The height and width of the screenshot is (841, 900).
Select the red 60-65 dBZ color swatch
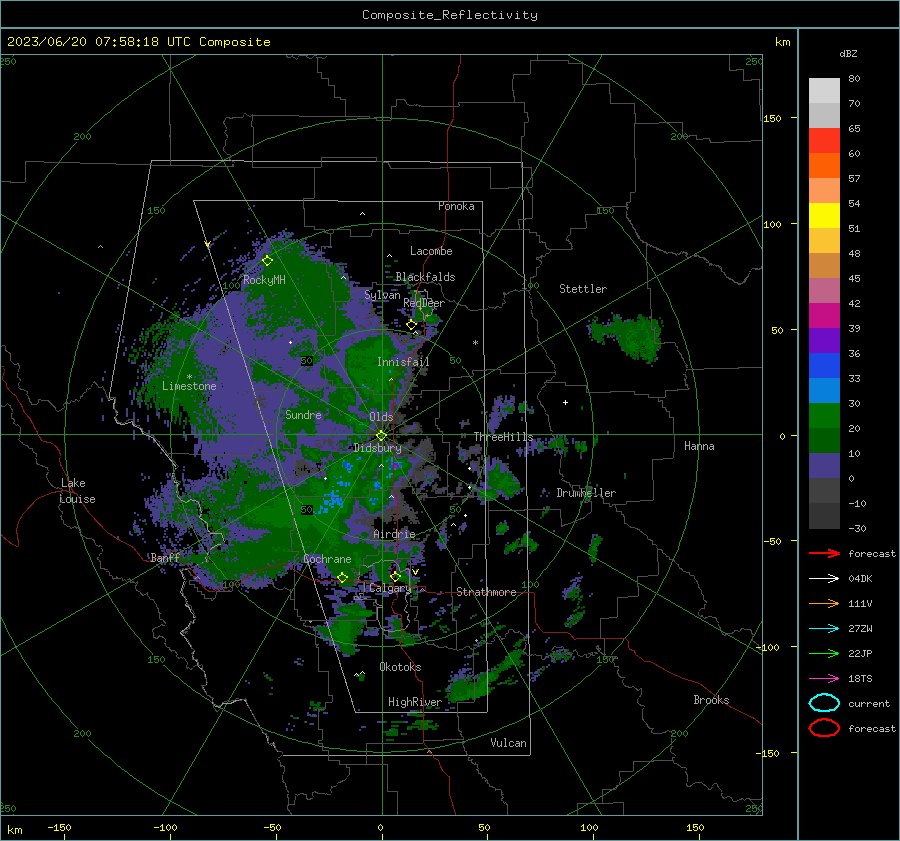coord(824,141)
